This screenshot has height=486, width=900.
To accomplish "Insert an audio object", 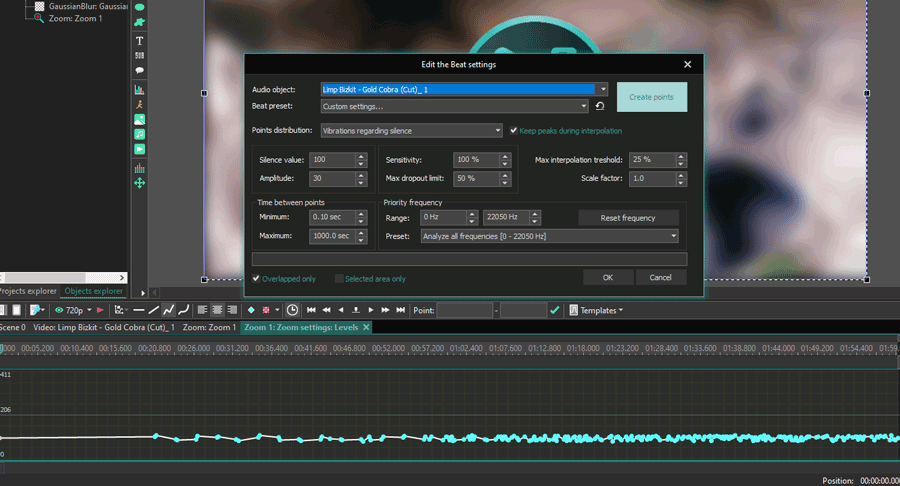I will coord(139,134).
